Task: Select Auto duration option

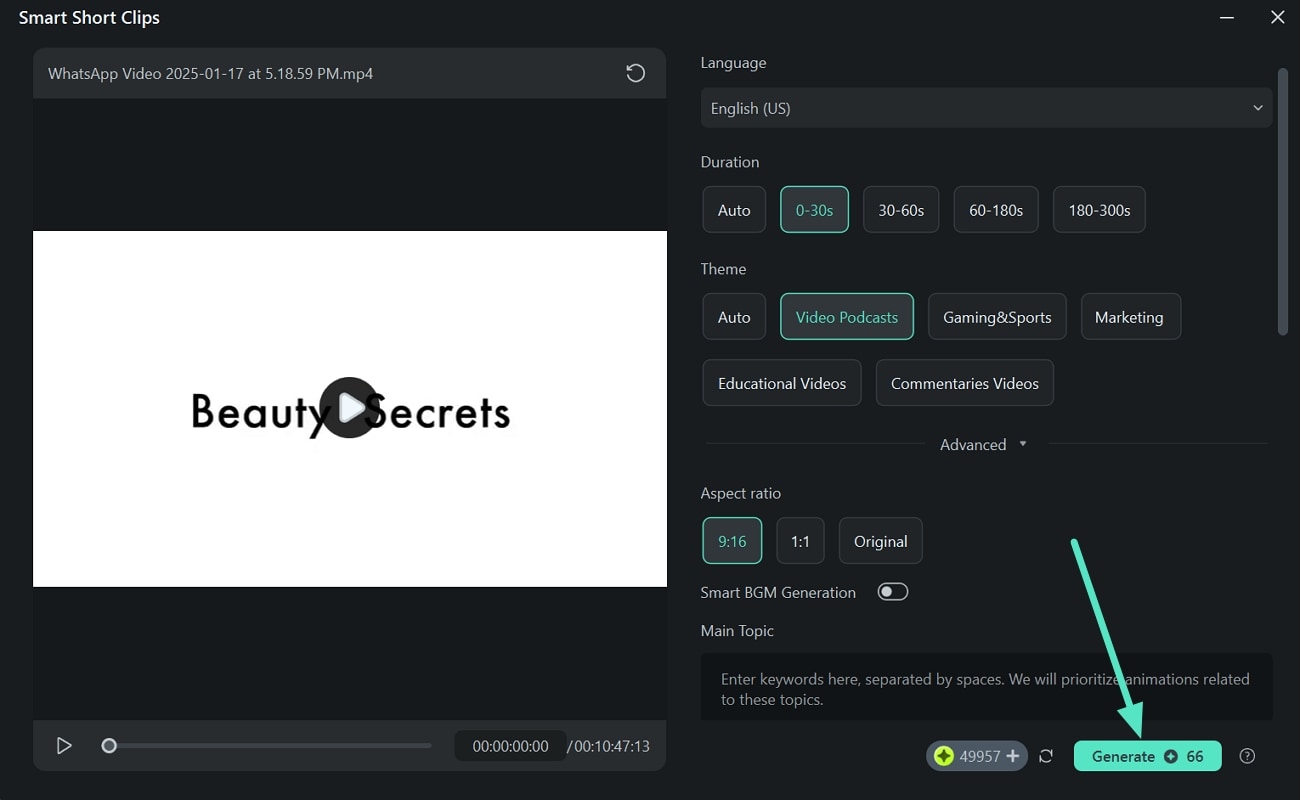Action: coord(734,210)
